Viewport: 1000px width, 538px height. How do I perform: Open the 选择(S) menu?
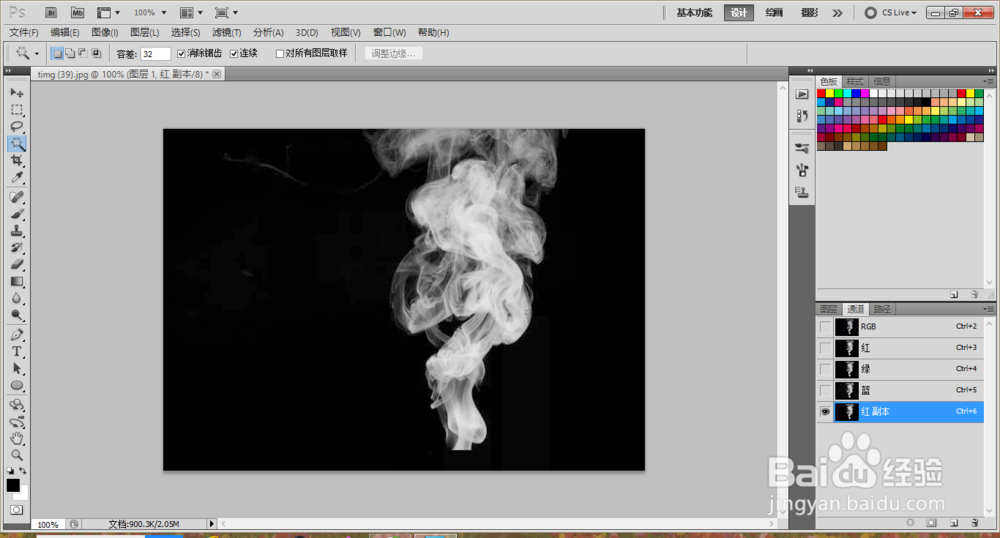click(x=185, y=33)
